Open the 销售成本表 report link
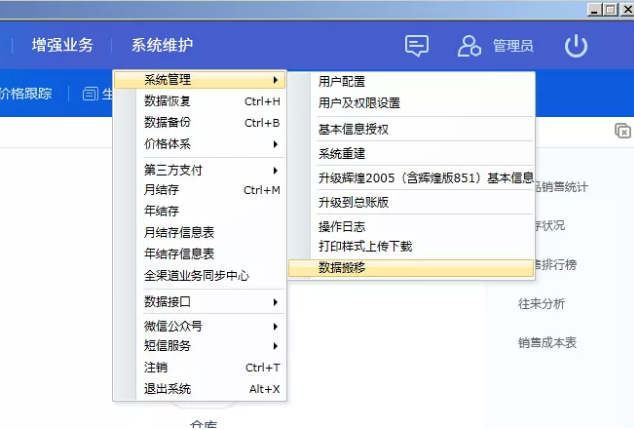This screenshot has width=634, height=430. tap(547, 343)
